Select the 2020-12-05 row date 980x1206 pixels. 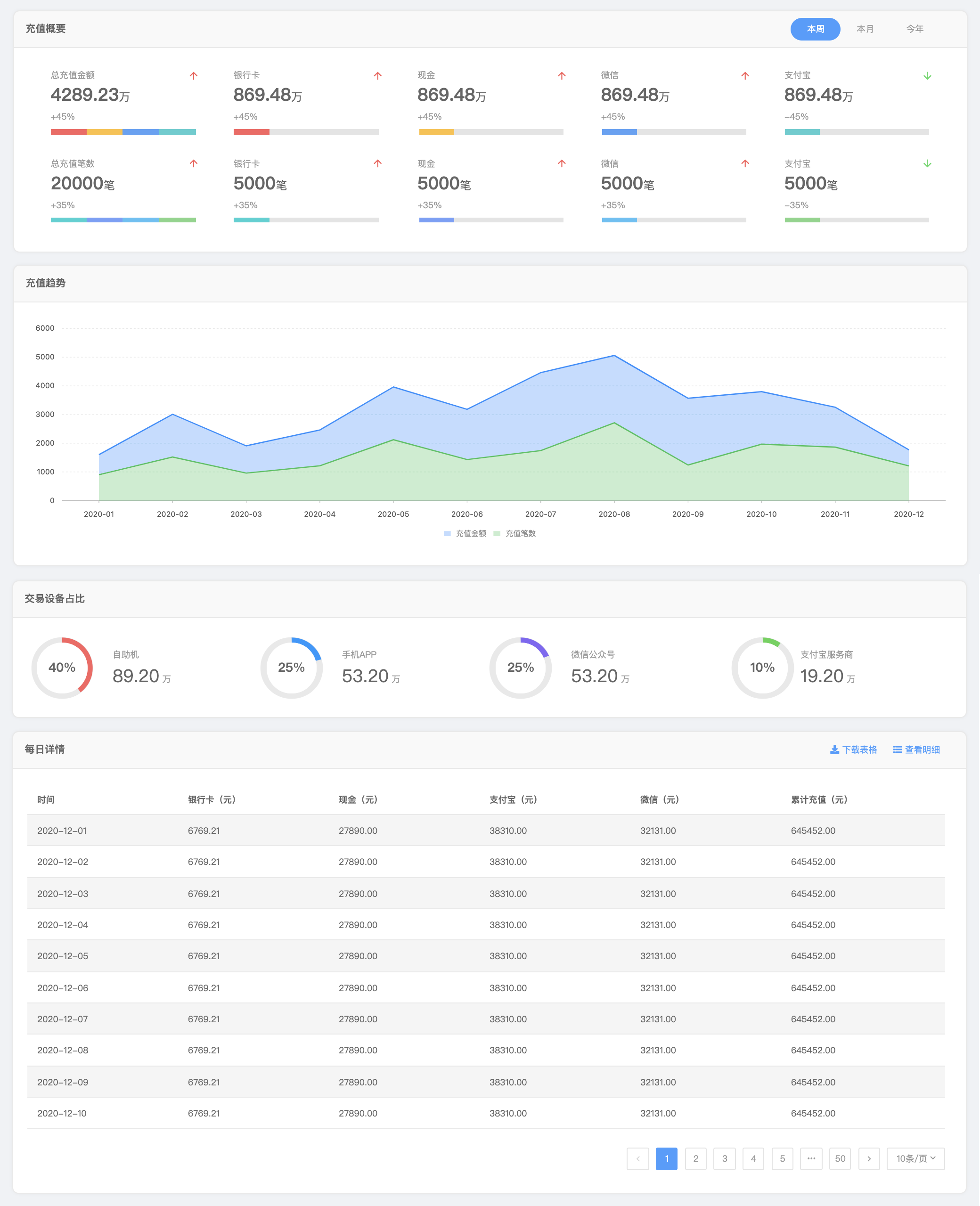pos(63,956)
